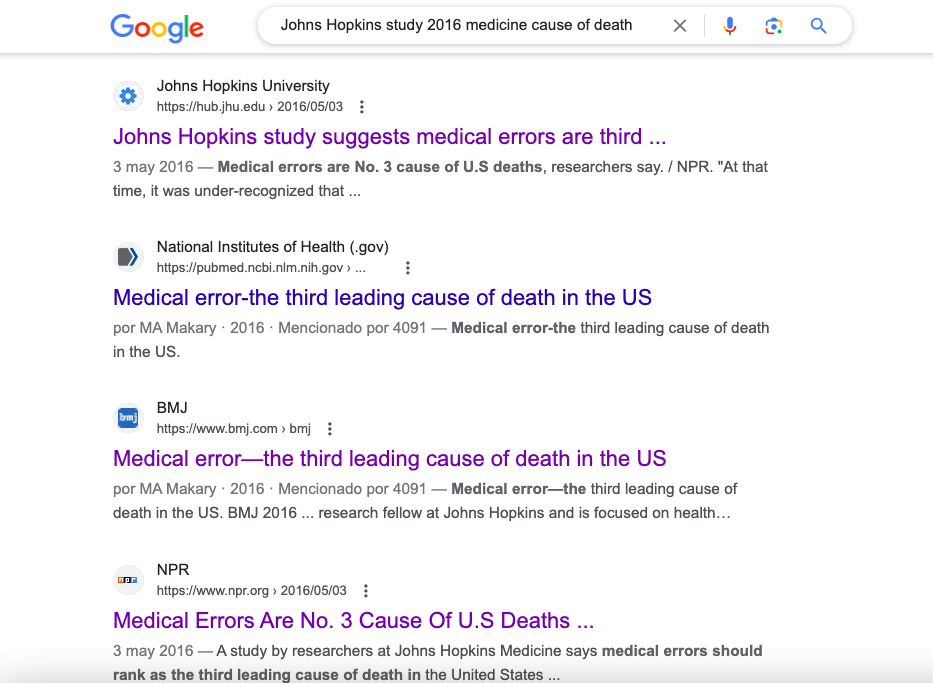Click the https://hub.jhu.edu › 2016/05/03 URL

pos(250,107)
